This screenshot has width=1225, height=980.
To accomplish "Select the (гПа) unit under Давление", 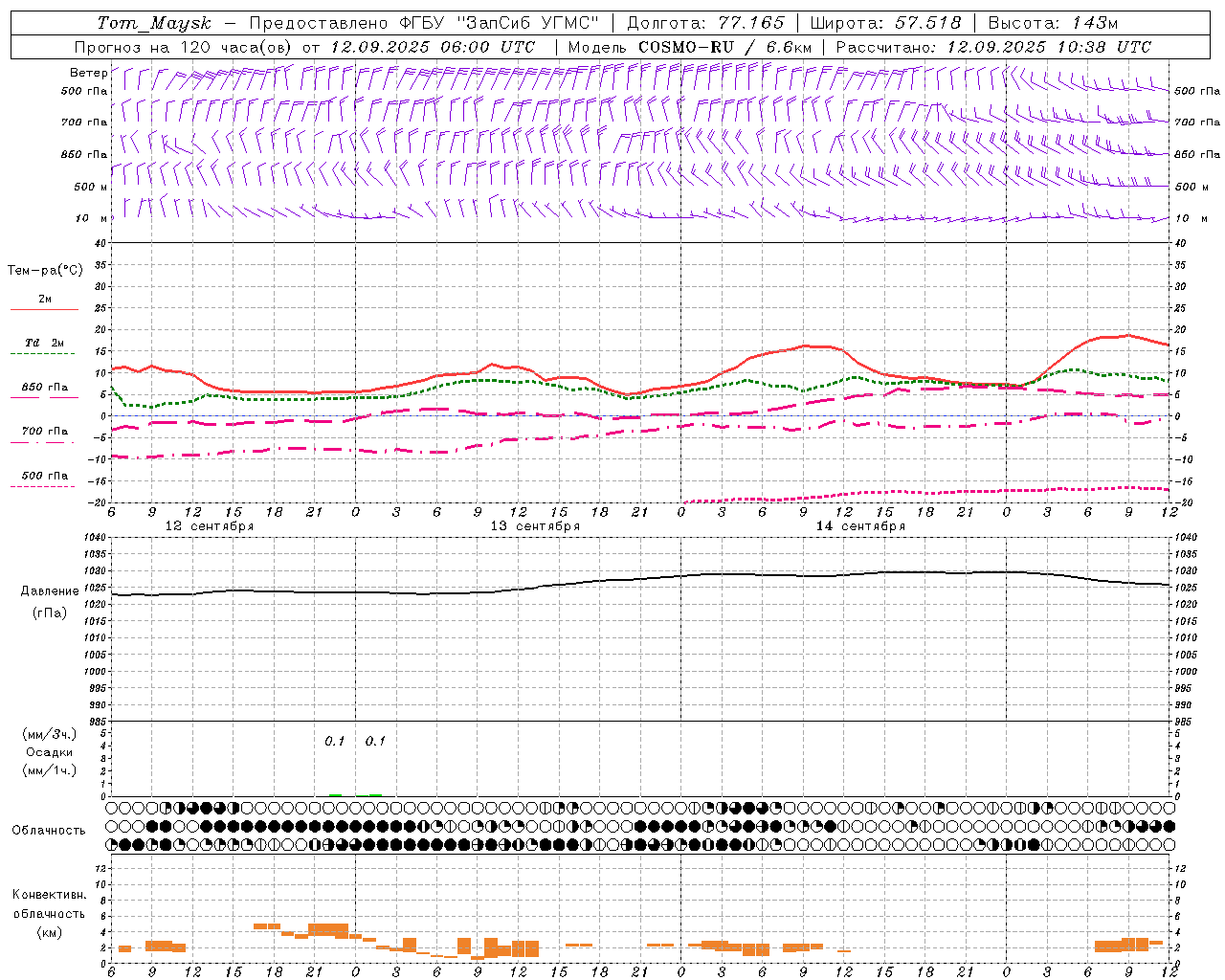I will (x=49, y=613).
